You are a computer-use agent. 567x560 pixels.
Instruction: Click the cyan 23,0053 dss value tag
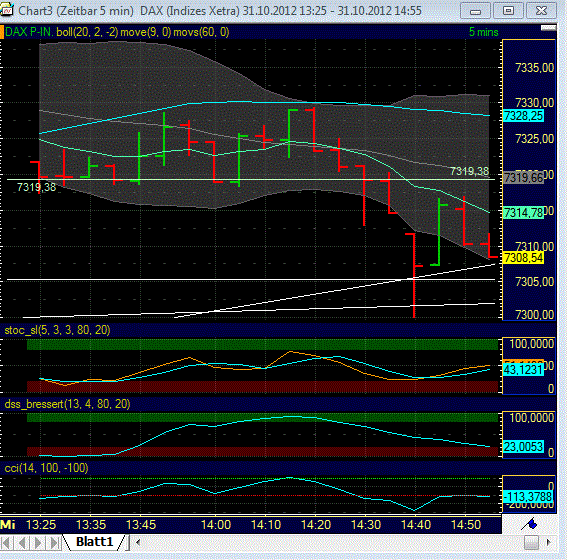click(524, 447)
